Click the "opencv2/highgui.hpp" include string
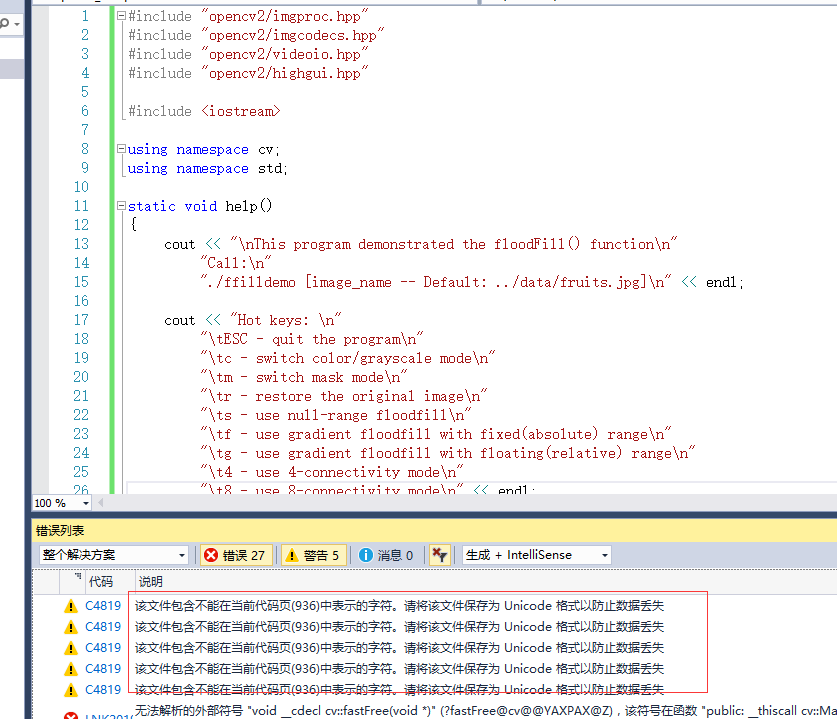 285,73
